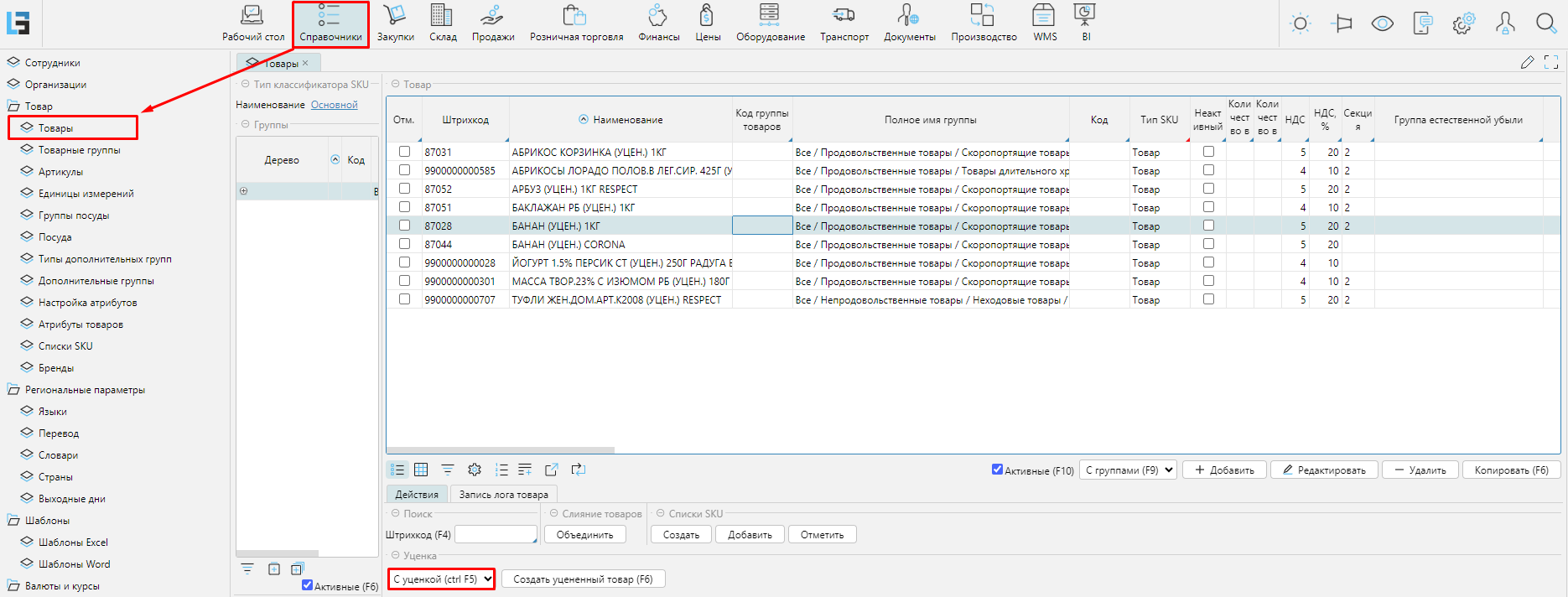This screenshot has height=597, width=1568.
Task: Collapse the Региональные параметры folder
Action: pyautogui.click(x=13, y=390)
